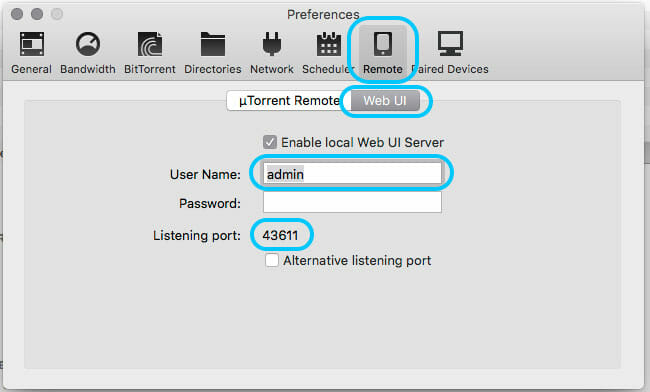650x392 pixels.
Task: Minimize the Preferences window
Action: point(37,14)
